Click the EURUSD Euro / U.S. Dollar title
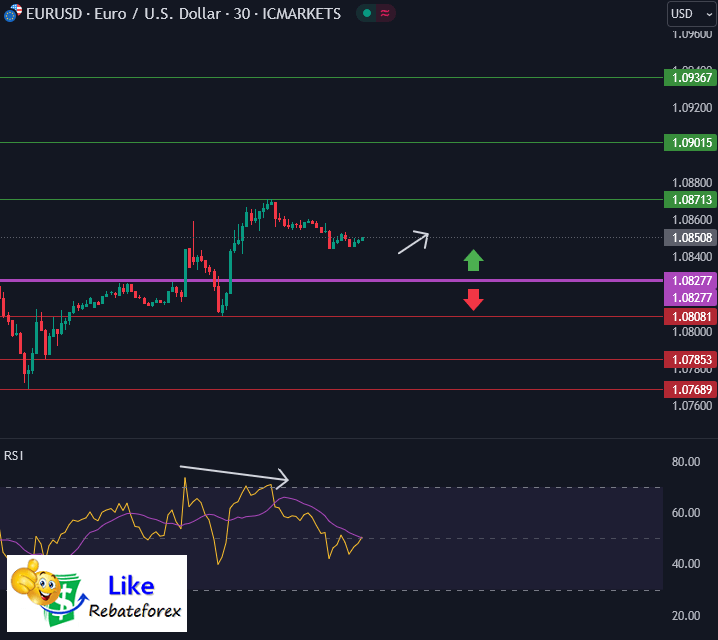This screenshot has width=718, height=640. click(182, 14)
